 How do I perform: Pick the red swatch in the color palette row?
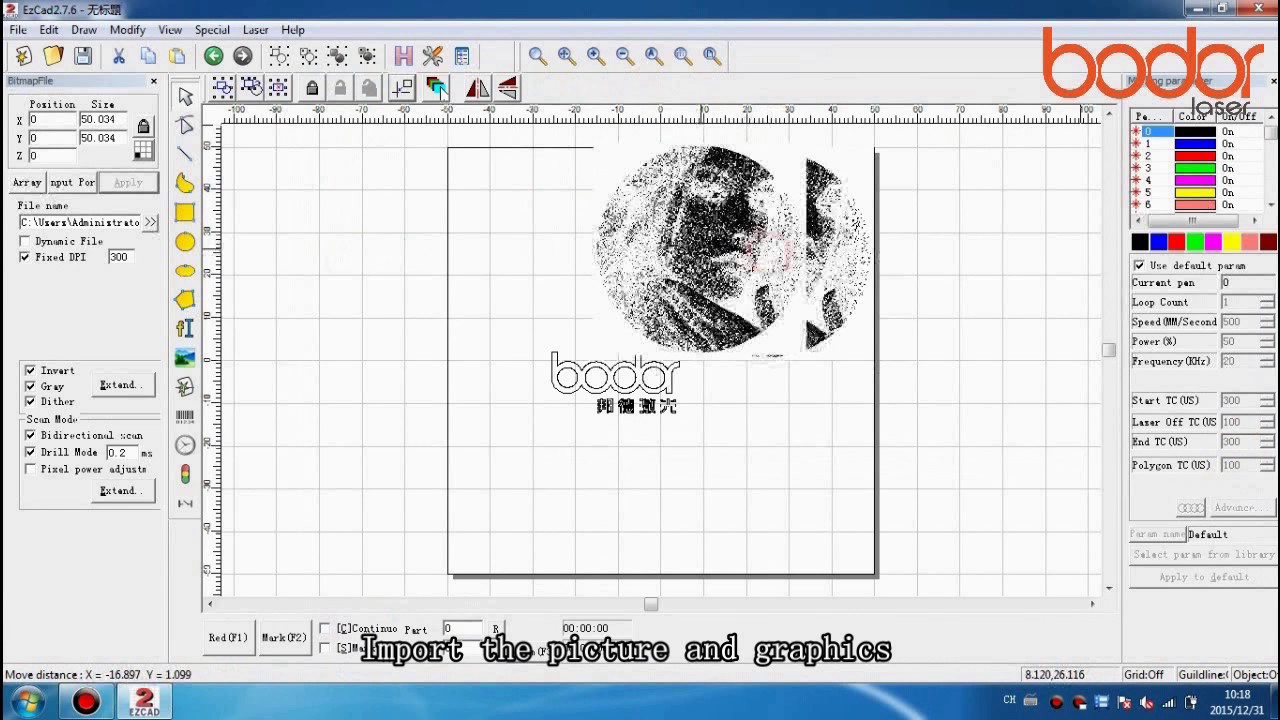tap(1176, 242)
